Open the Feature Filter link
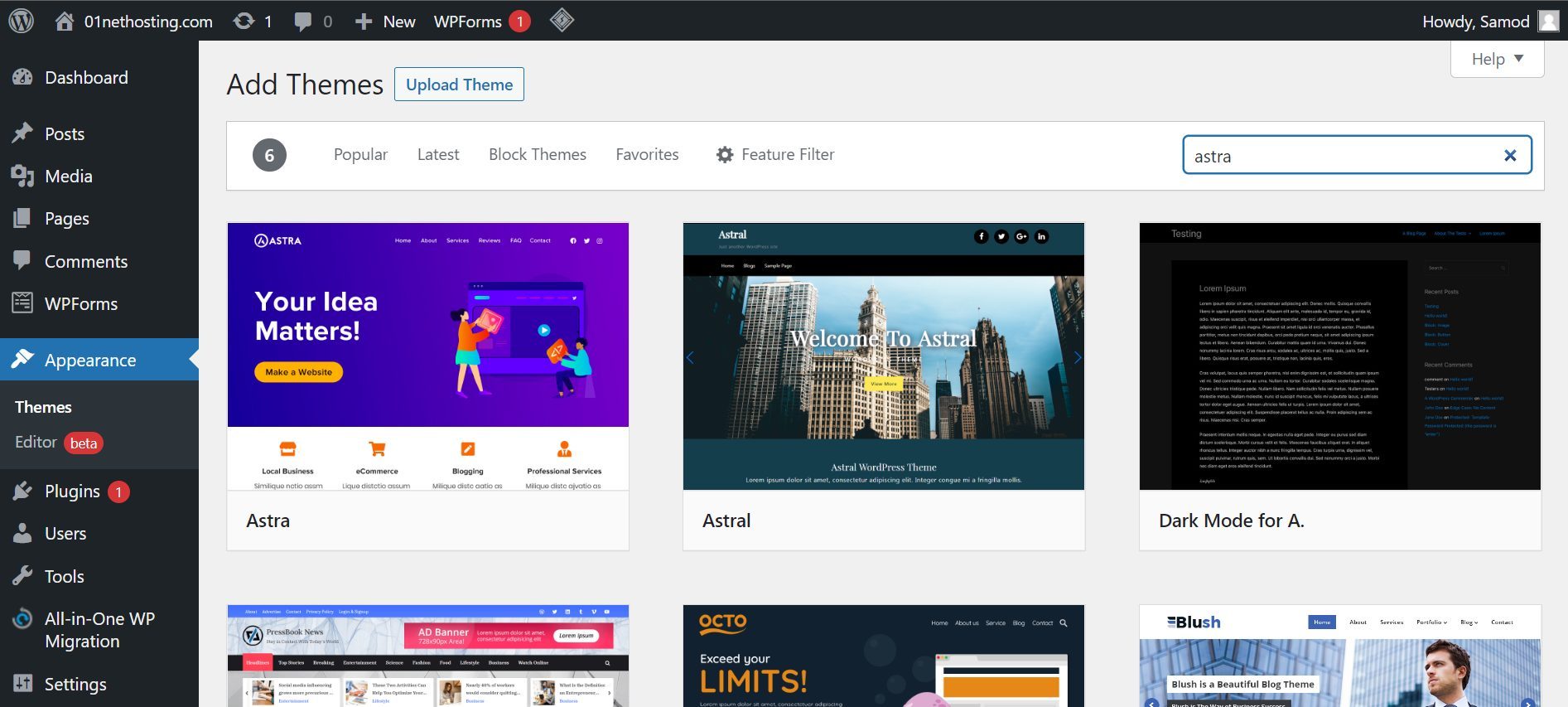The height and width of the screenshot is (707, 1568). [x=775, y=155]
